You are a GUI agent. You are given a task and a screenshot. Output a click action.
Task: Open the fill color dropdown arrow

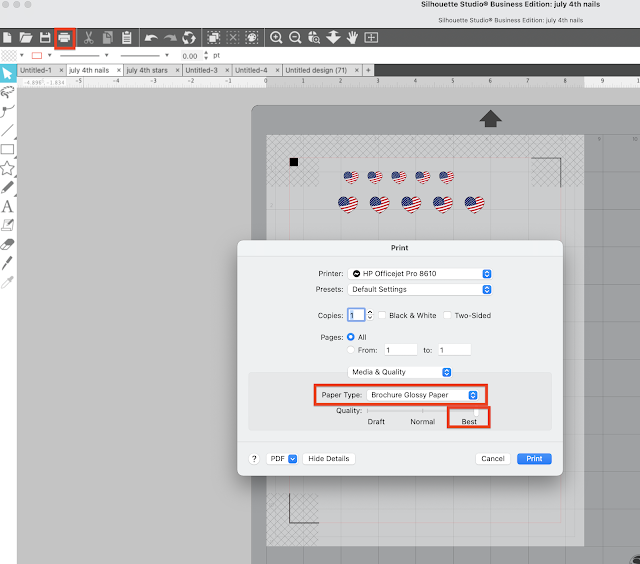click(22, 55)
